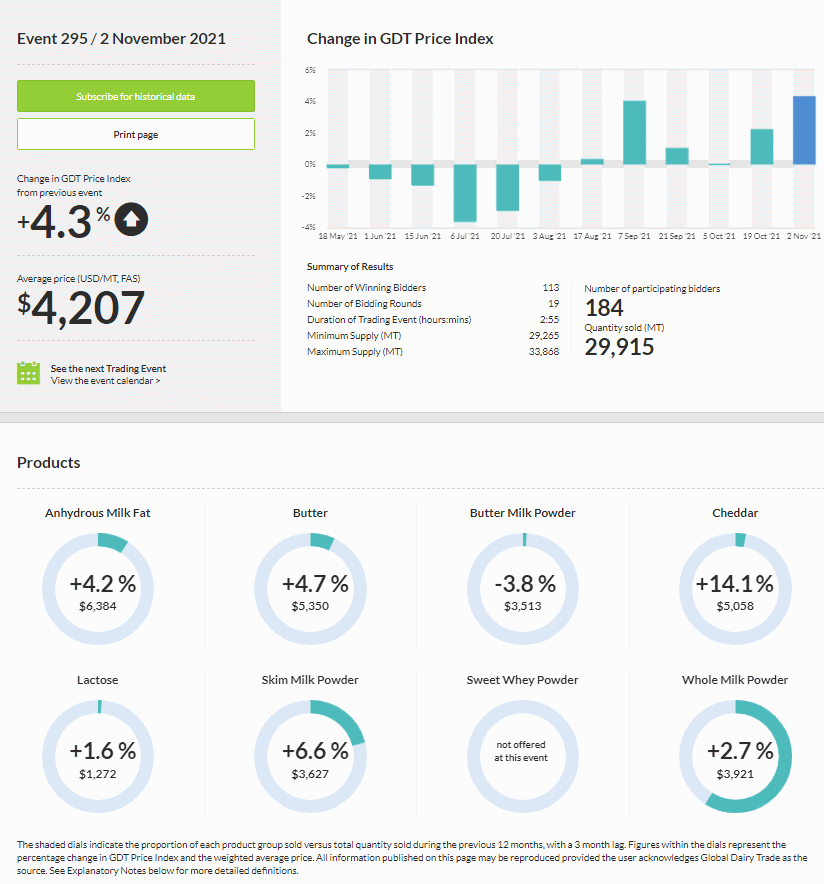Viewport: 824px width, 884px height.
Task: Click the 21 Sep '21 chart bar
Action: point(677,156)
